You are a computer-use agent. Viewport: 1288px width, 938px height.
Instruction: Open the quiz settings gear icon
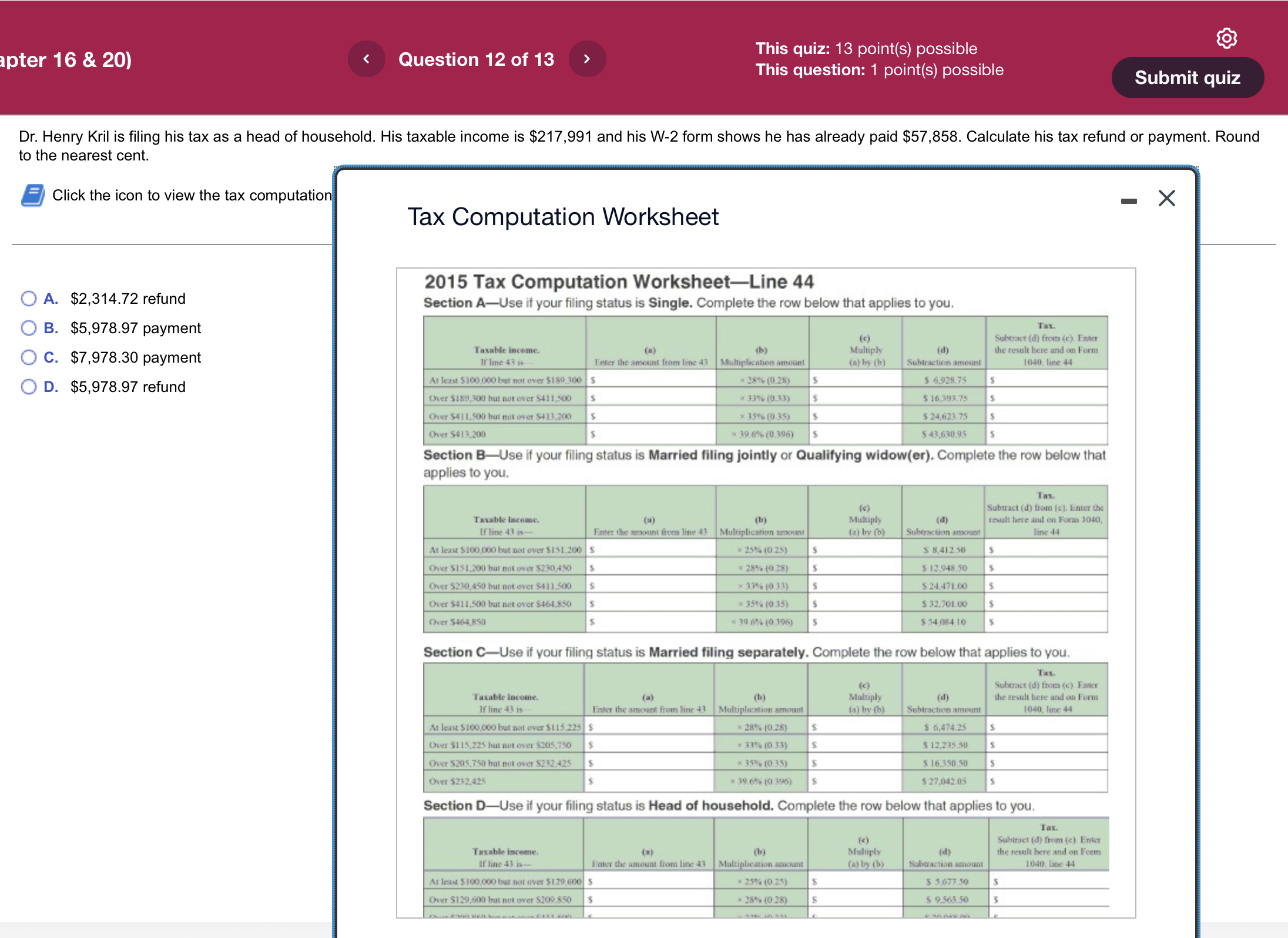click(1226, 38)
